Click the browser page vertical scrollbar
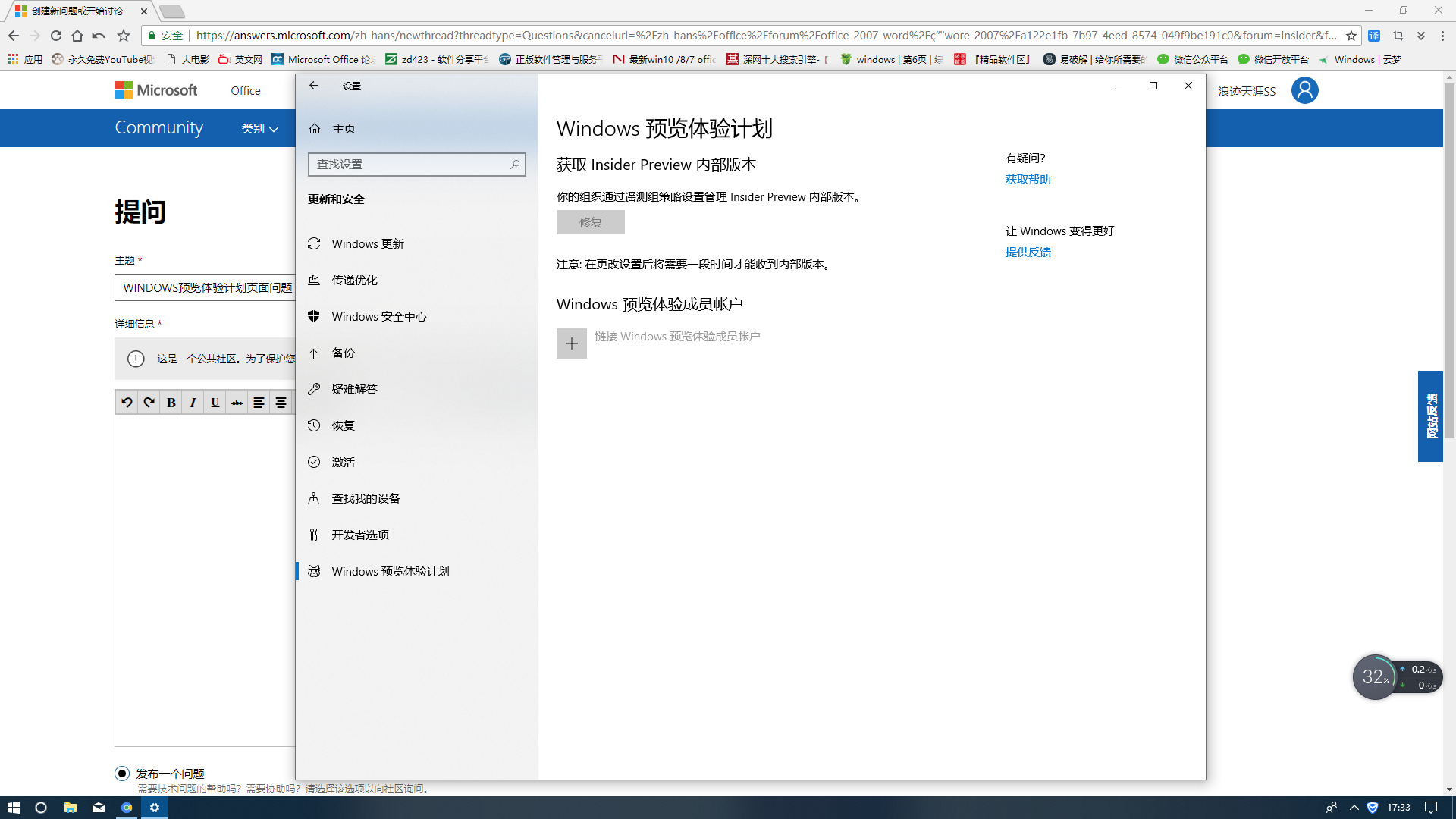Screen dimensions: 1456x819 [1449, 262]
